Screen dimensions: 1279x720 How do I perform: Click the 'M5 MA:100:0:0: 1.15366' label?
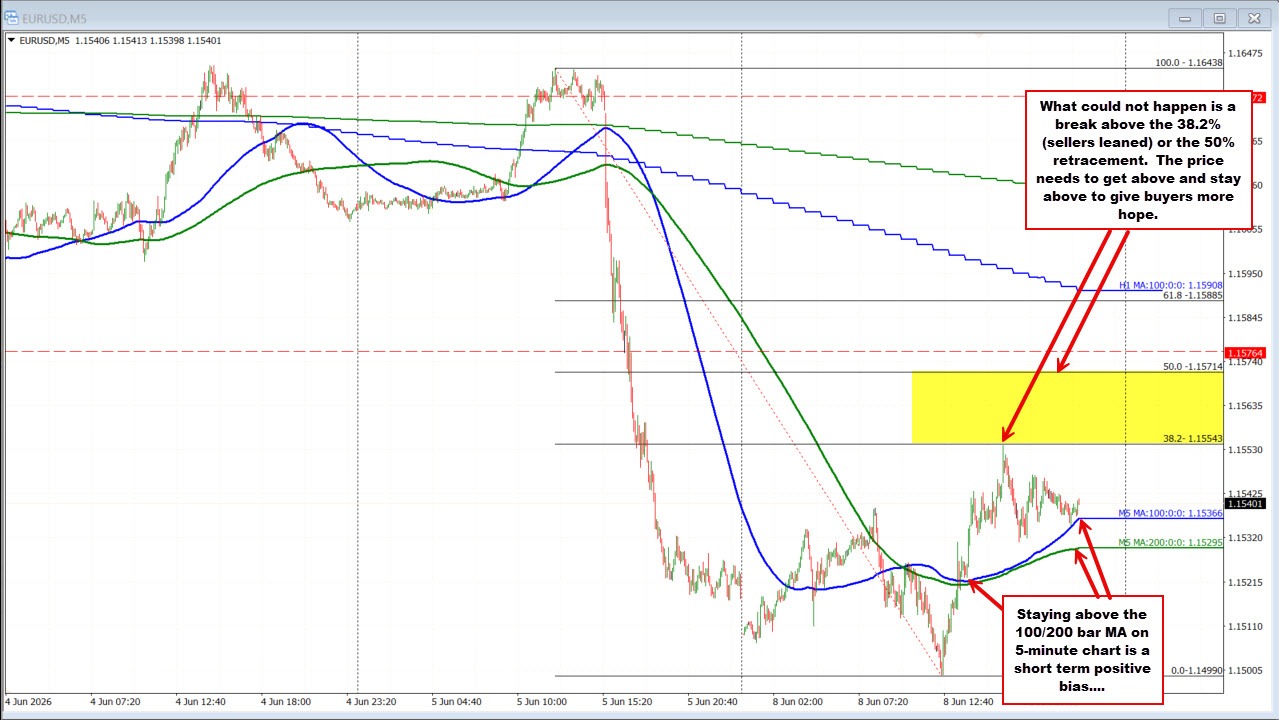[1170, 513]
